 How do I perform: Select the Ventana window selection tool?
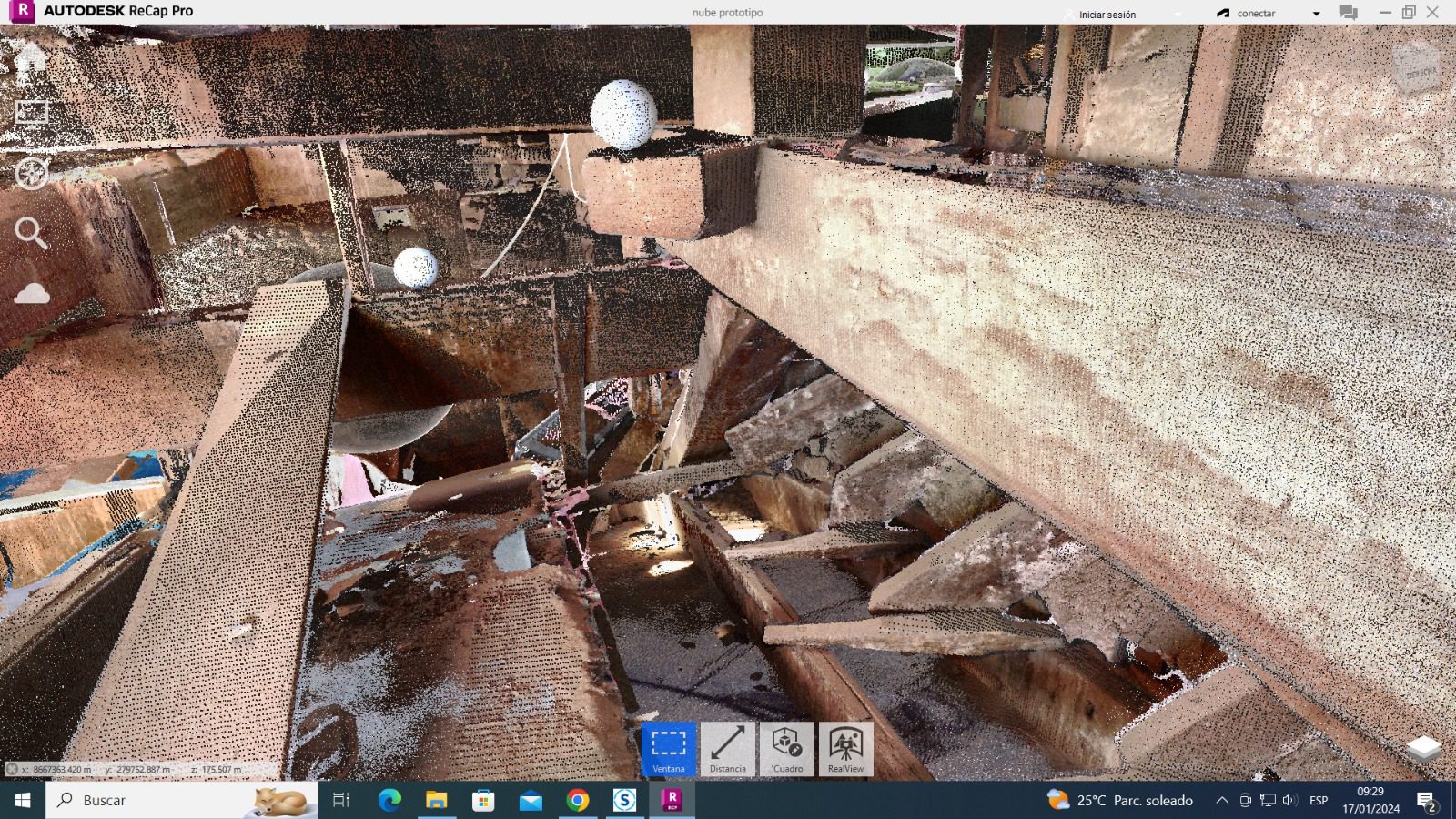pos(668,749)
